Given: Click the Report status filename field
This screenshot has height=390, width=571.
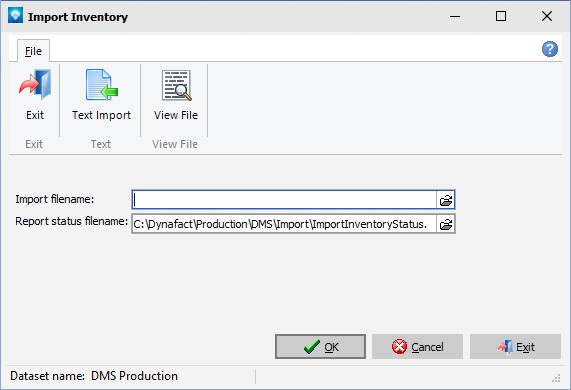Looking at the screenshot, I should (284, 224).
